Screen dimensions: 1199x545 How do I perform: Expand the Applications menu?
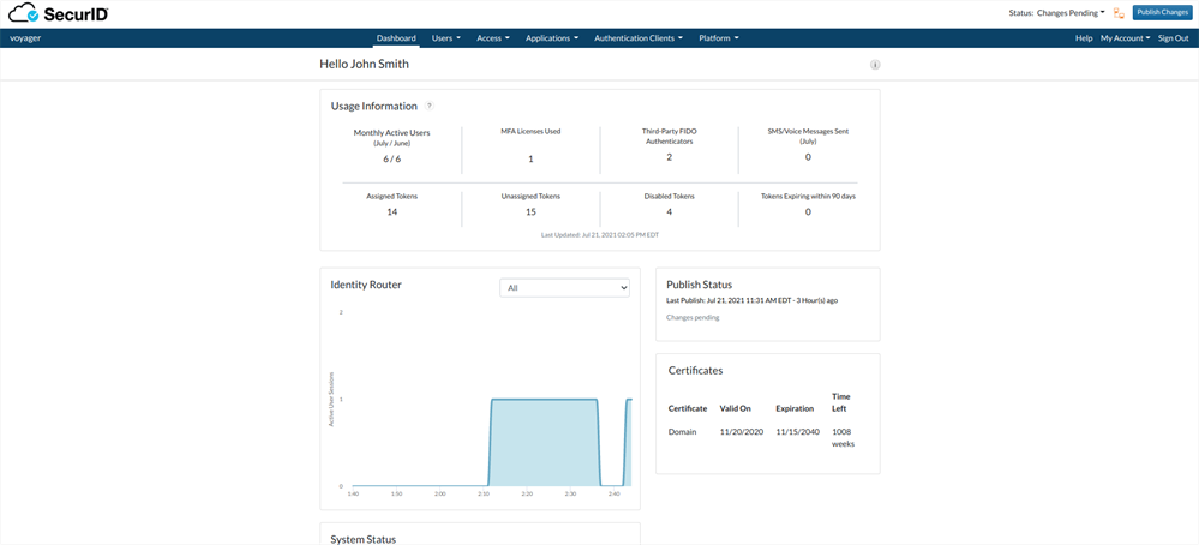pyautogui.click(x=551, y=38)
